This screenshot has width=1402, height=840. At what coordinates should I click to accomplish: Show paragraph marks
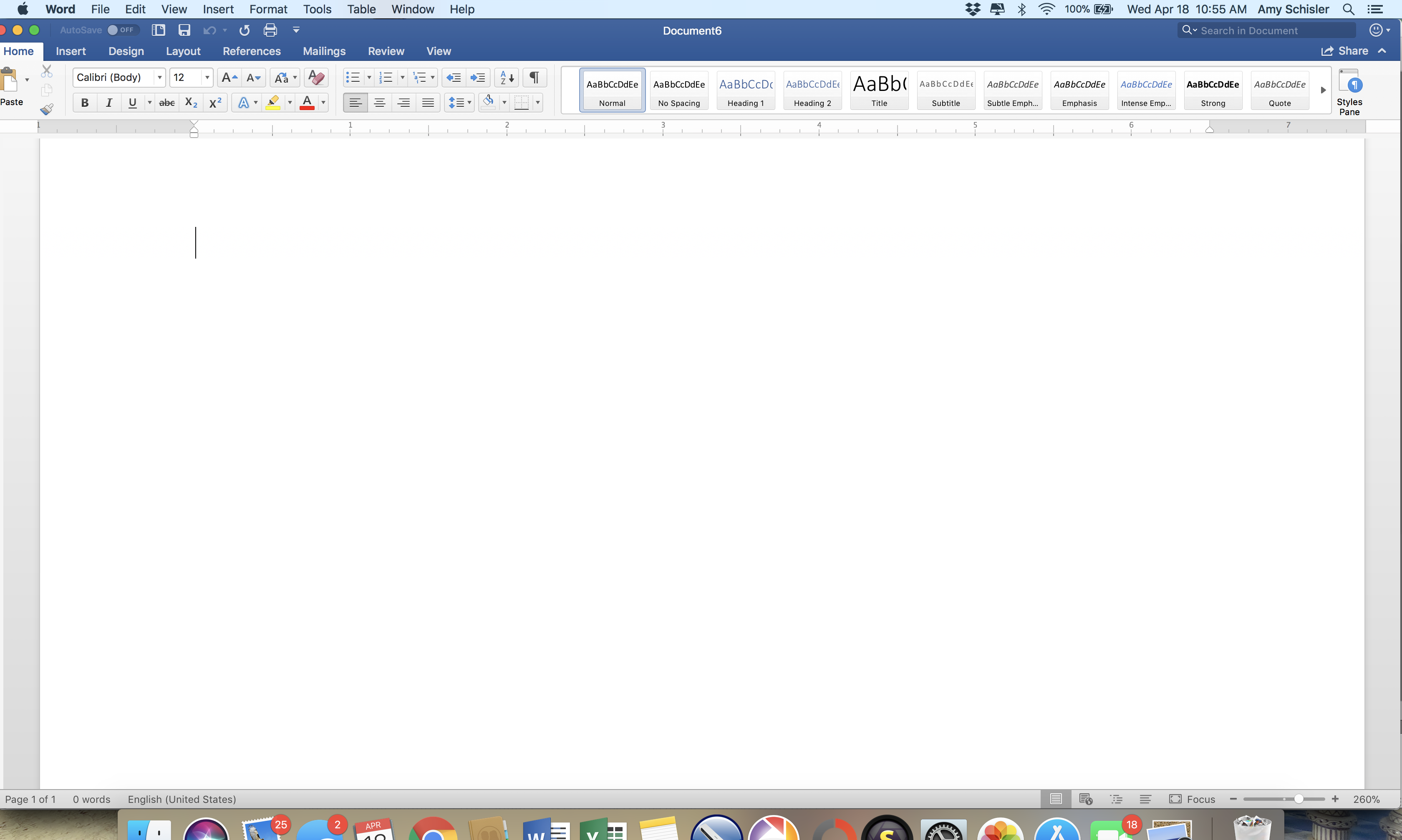[534, 78]
